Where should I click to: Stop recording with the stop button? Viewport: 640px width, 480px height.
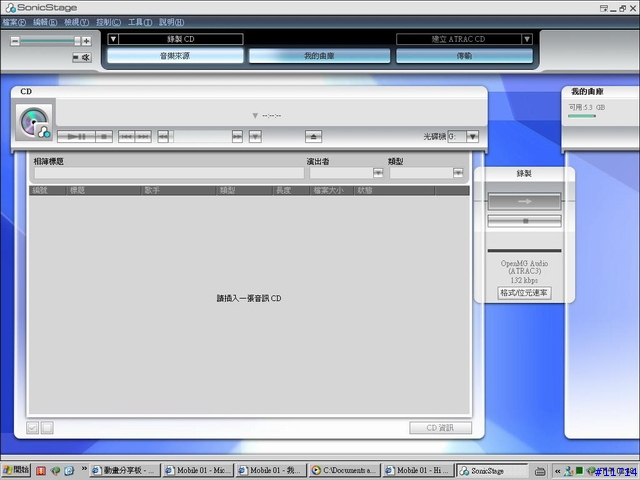[x=524, y=221]
